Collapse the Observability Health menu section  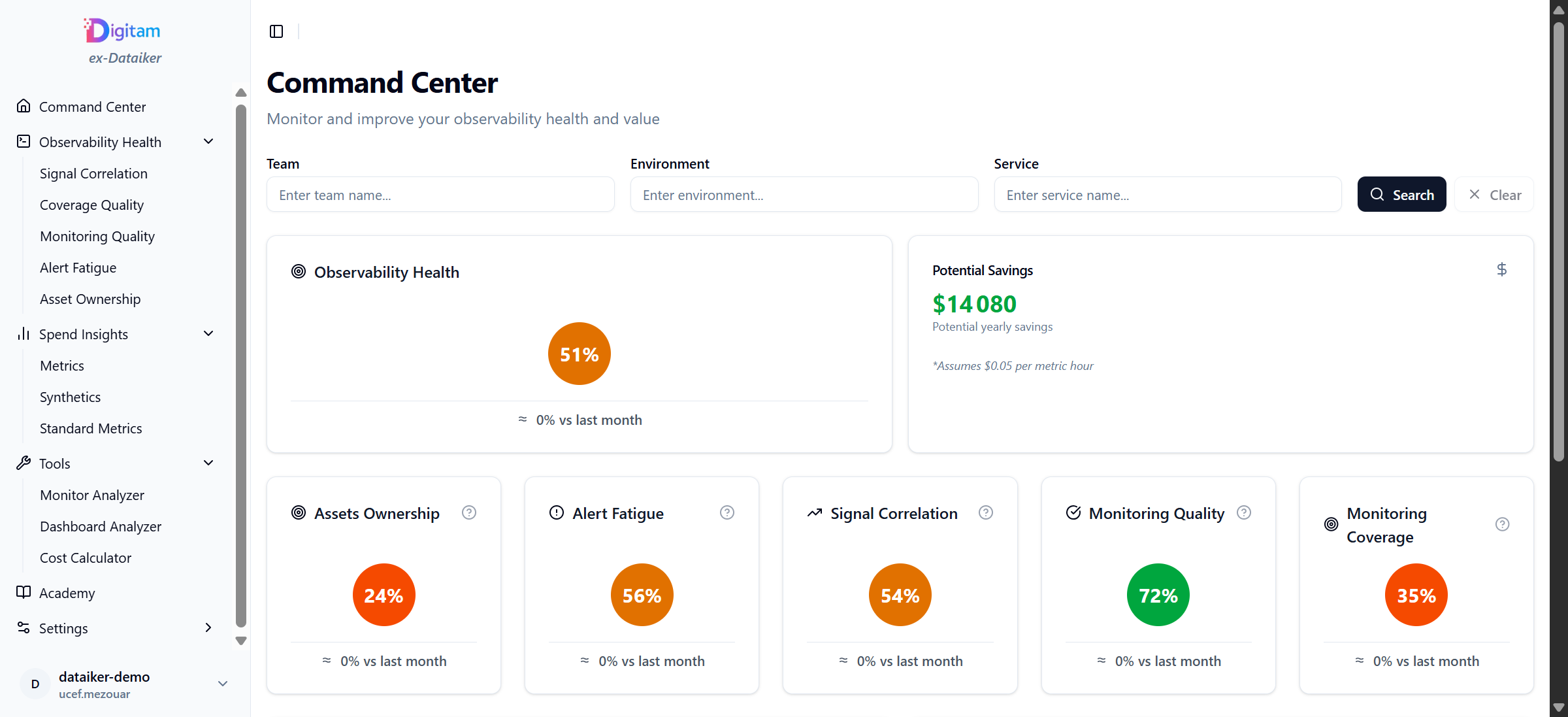click(208, 142)
